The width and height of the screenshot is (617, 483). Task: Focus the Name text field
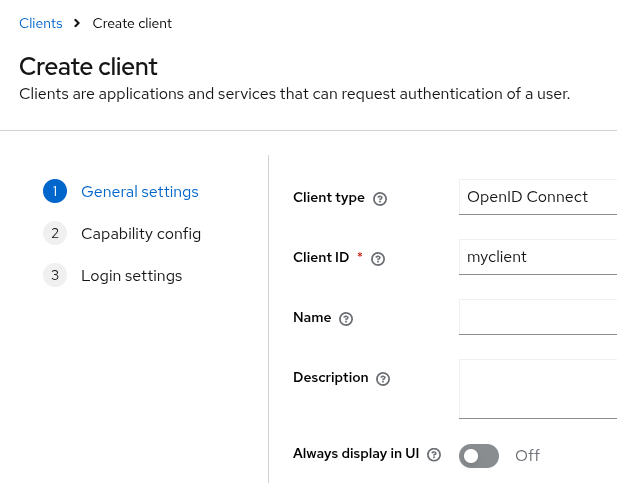click(537, 317)
